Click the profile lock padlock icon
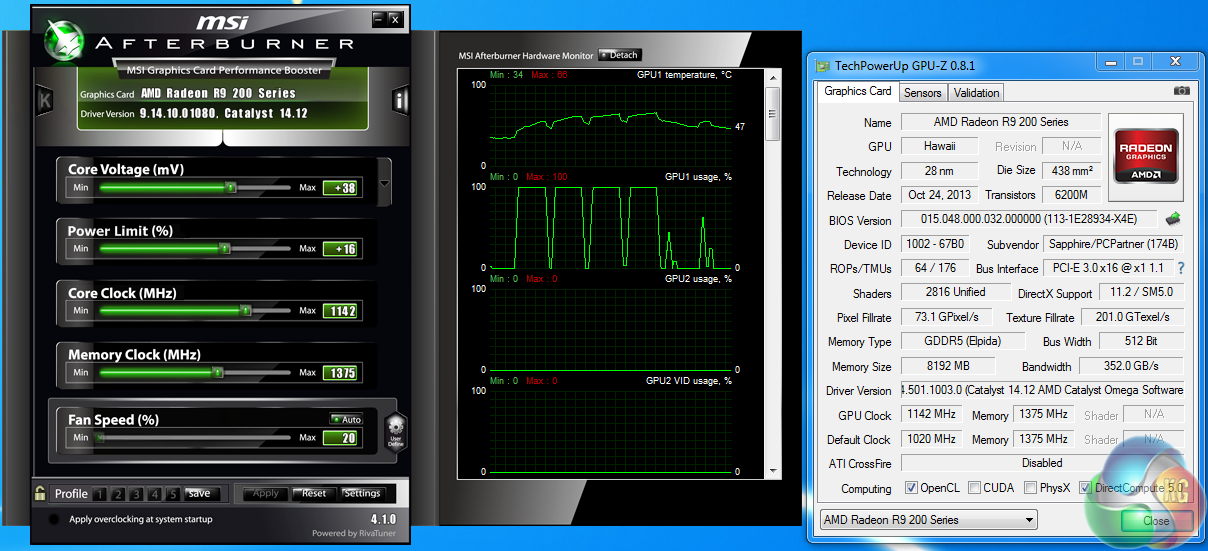Image resolution: width=1208 pixels, height=551 pixels. [40, 493]
